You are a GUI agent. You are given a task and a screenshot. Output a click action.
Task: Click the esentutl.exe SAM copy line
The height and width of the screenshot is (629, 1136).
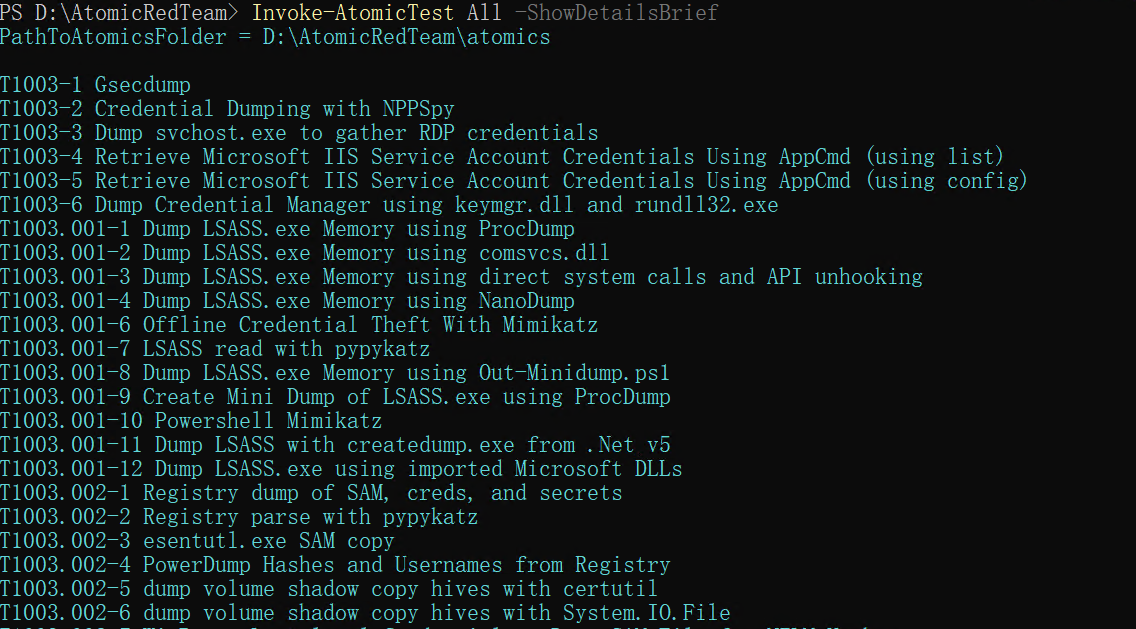tap(197, 541)
